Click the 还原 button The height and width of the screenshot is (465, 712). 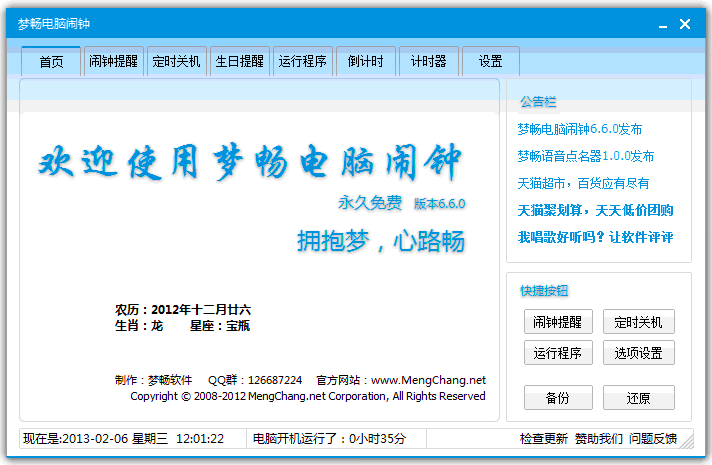coord(638,398)
